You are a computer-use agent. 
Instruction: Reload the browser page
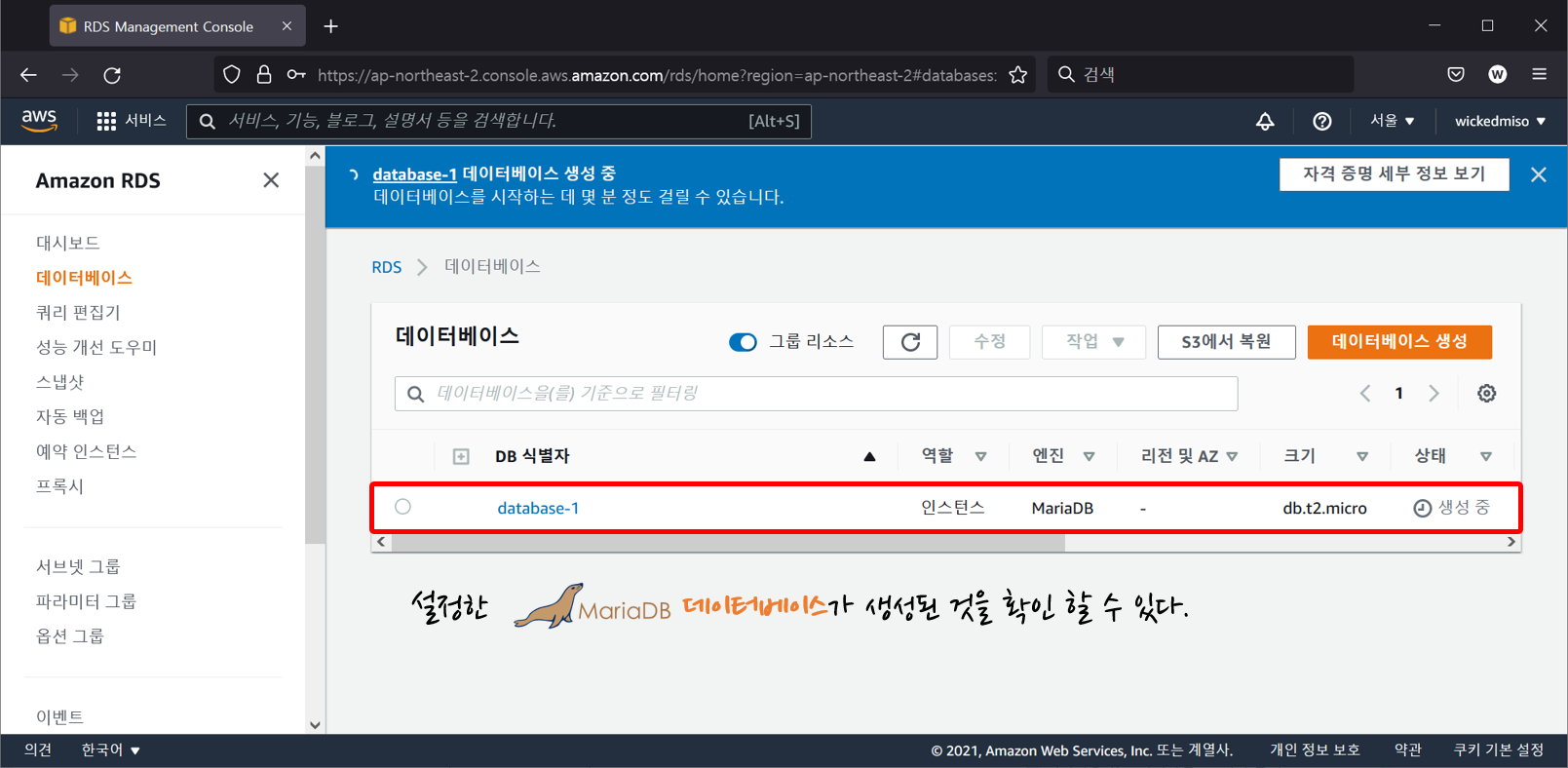112,75
